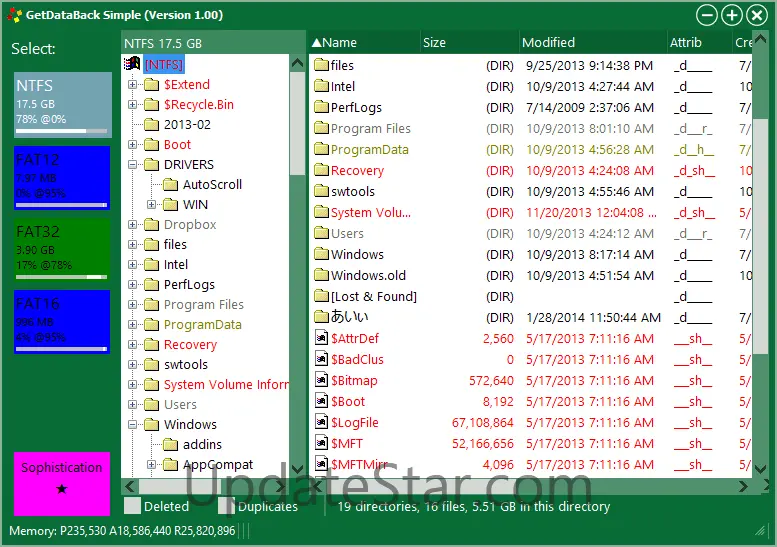
Task: Click the $MFT file icon
Action: coord(322,443)
